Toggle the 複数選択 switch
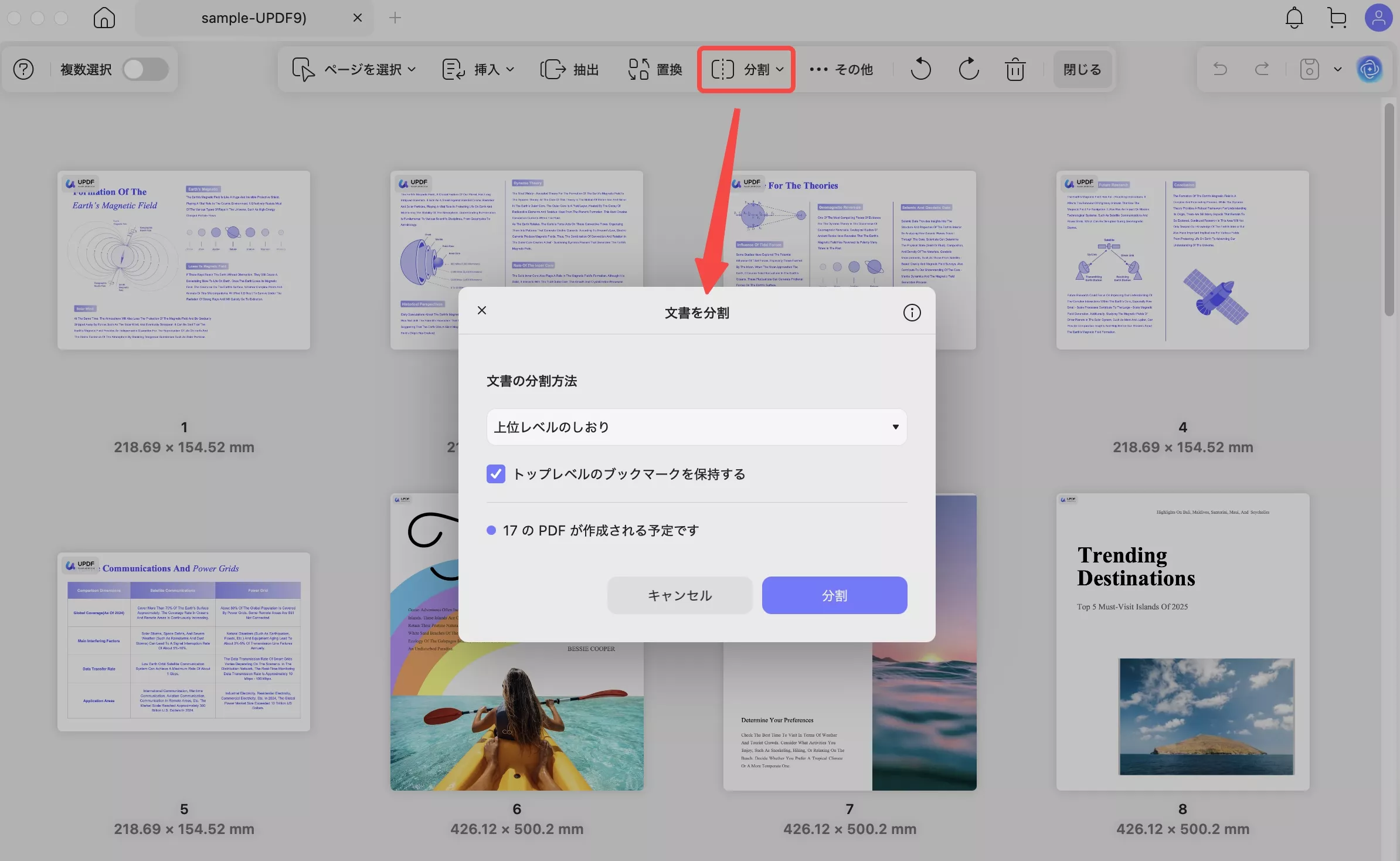 pos(146,69)
